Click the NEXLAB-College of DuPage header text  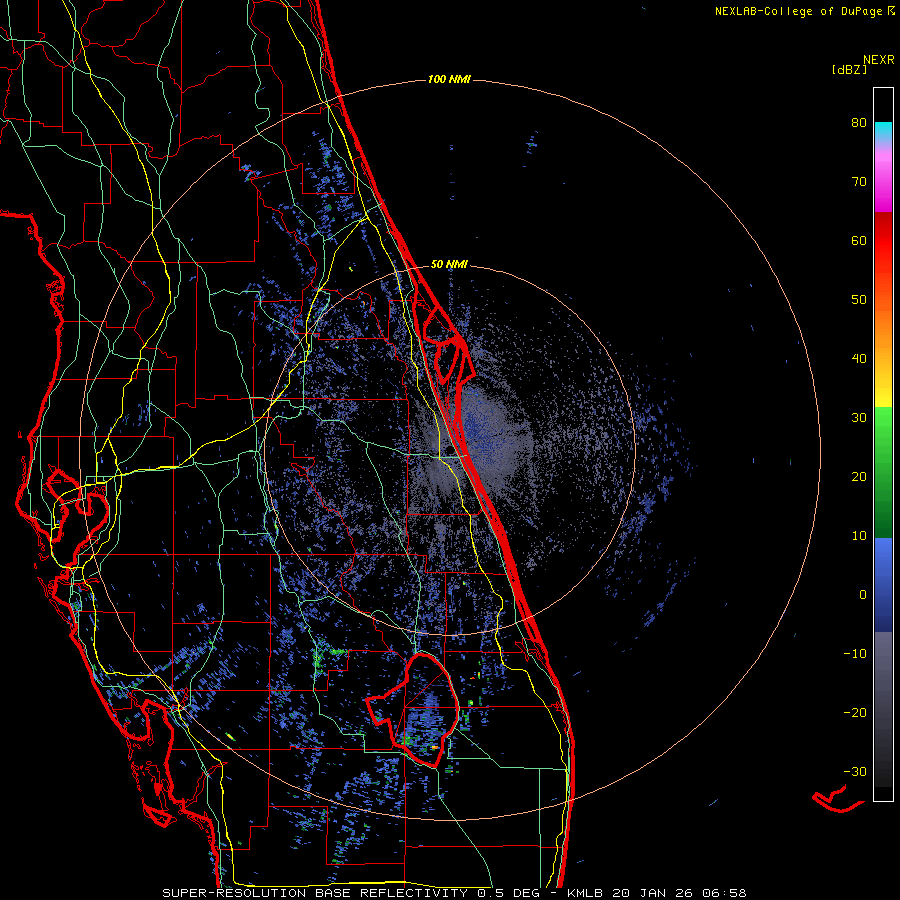tap(798, 11)
